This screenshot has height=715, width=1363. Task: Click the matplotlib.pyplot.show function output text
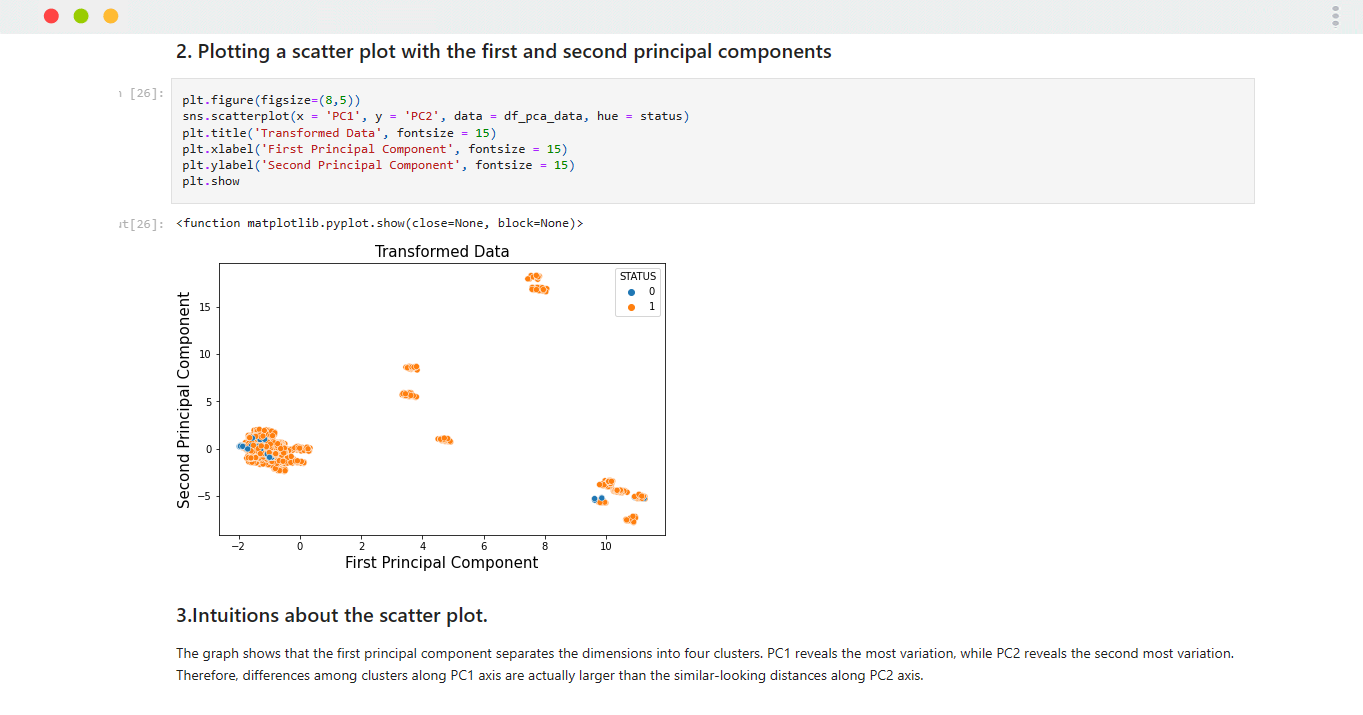[379, 223]
